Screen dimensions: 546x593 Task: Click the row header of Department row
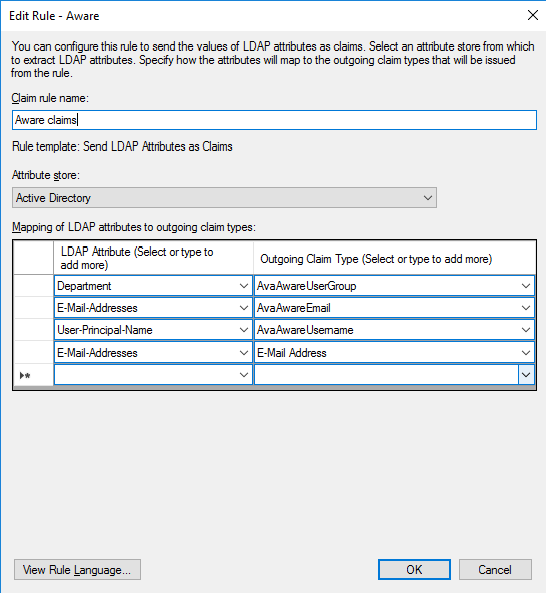(34, 286)
